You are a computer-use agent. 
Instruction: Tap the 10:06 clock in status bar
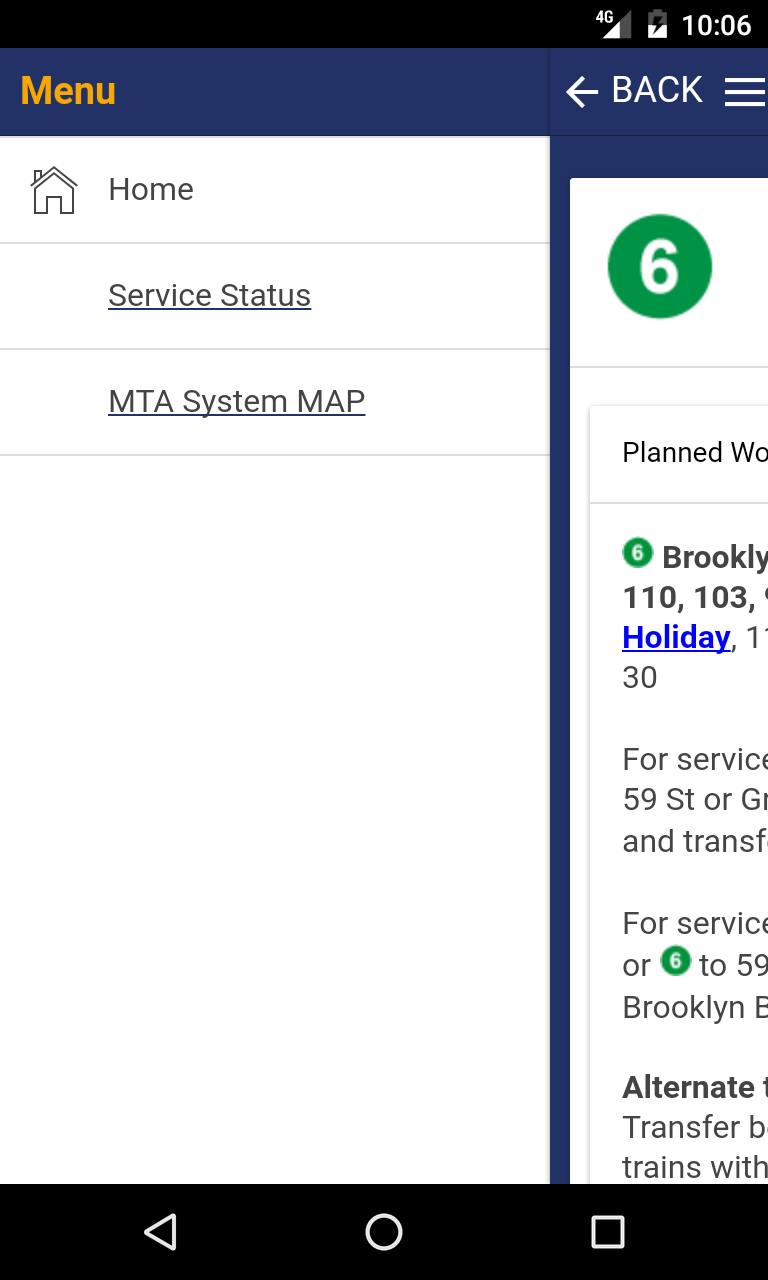click(x=716, y=25)
